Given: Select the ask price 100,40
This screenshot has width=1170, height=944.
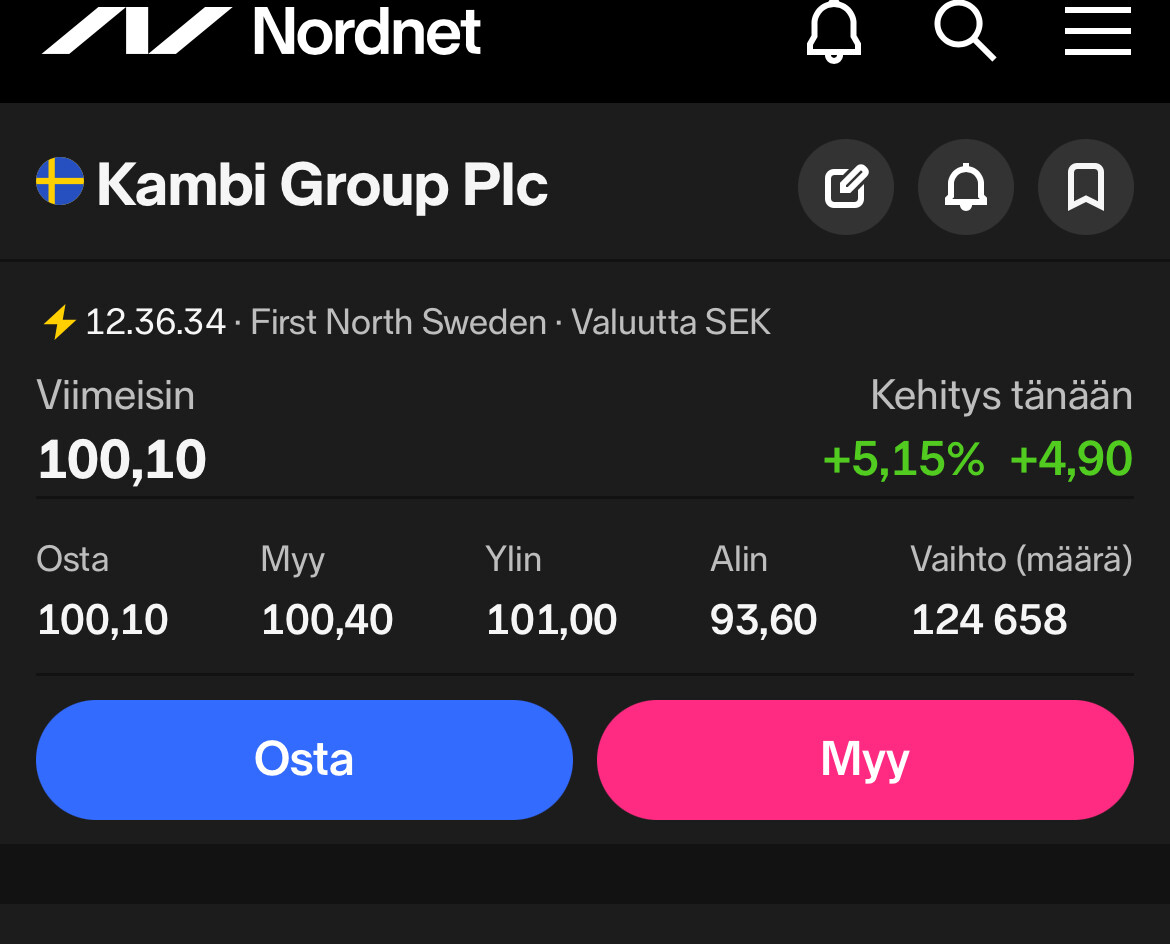Looking at the screenshot, I should point(327,620).
